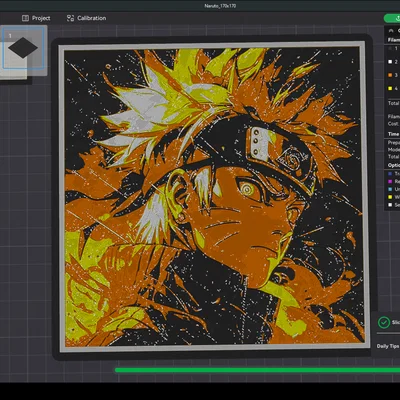Toggle the cyan unretract option swatch
This screenshot has width=400, height=400.
390,189
